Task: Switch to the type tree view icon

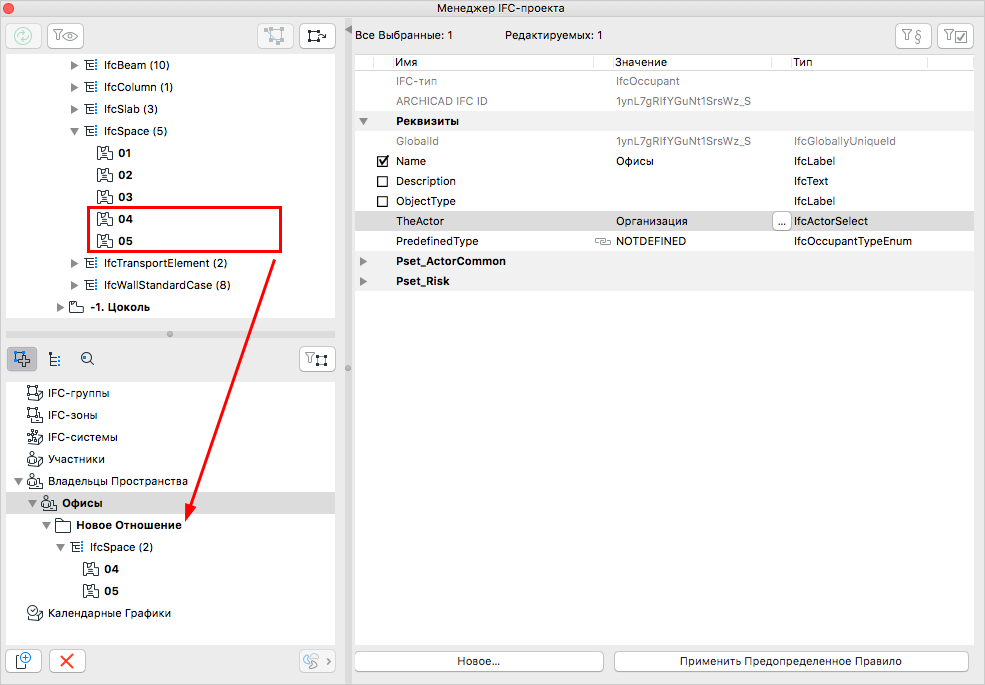Action: [x=55, y=359]
